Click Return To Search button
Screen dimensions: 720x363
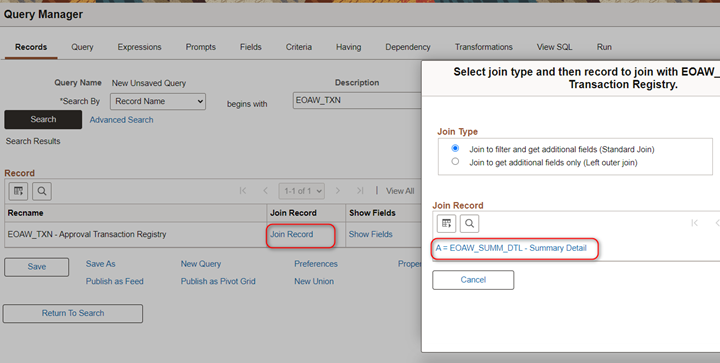[x=73, y=313]
